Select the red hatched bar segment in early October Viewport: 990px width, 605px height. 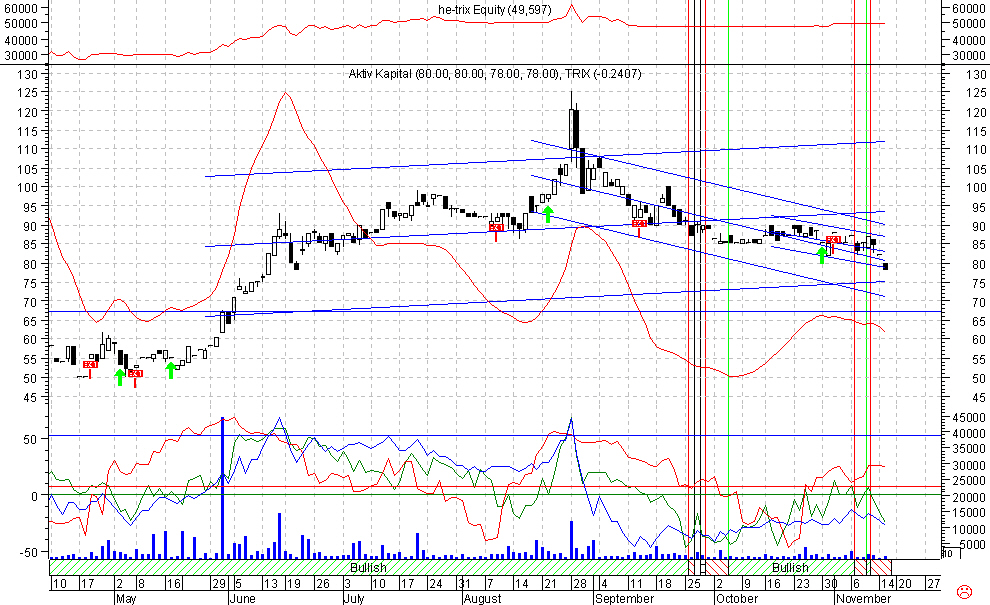(719, 567)
